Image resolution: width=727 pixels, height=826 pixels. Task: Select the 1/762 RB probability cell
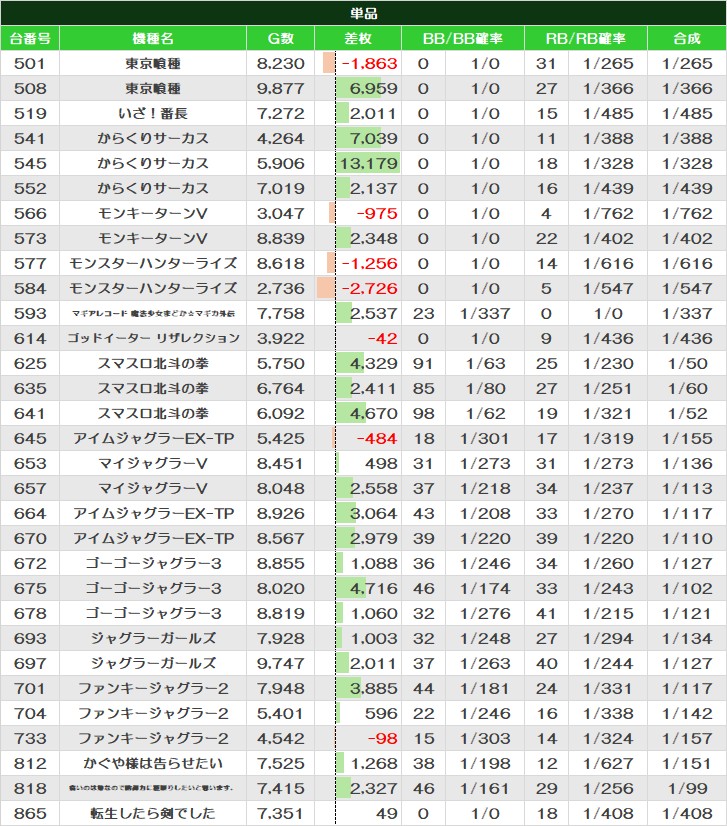pos(608,214)
